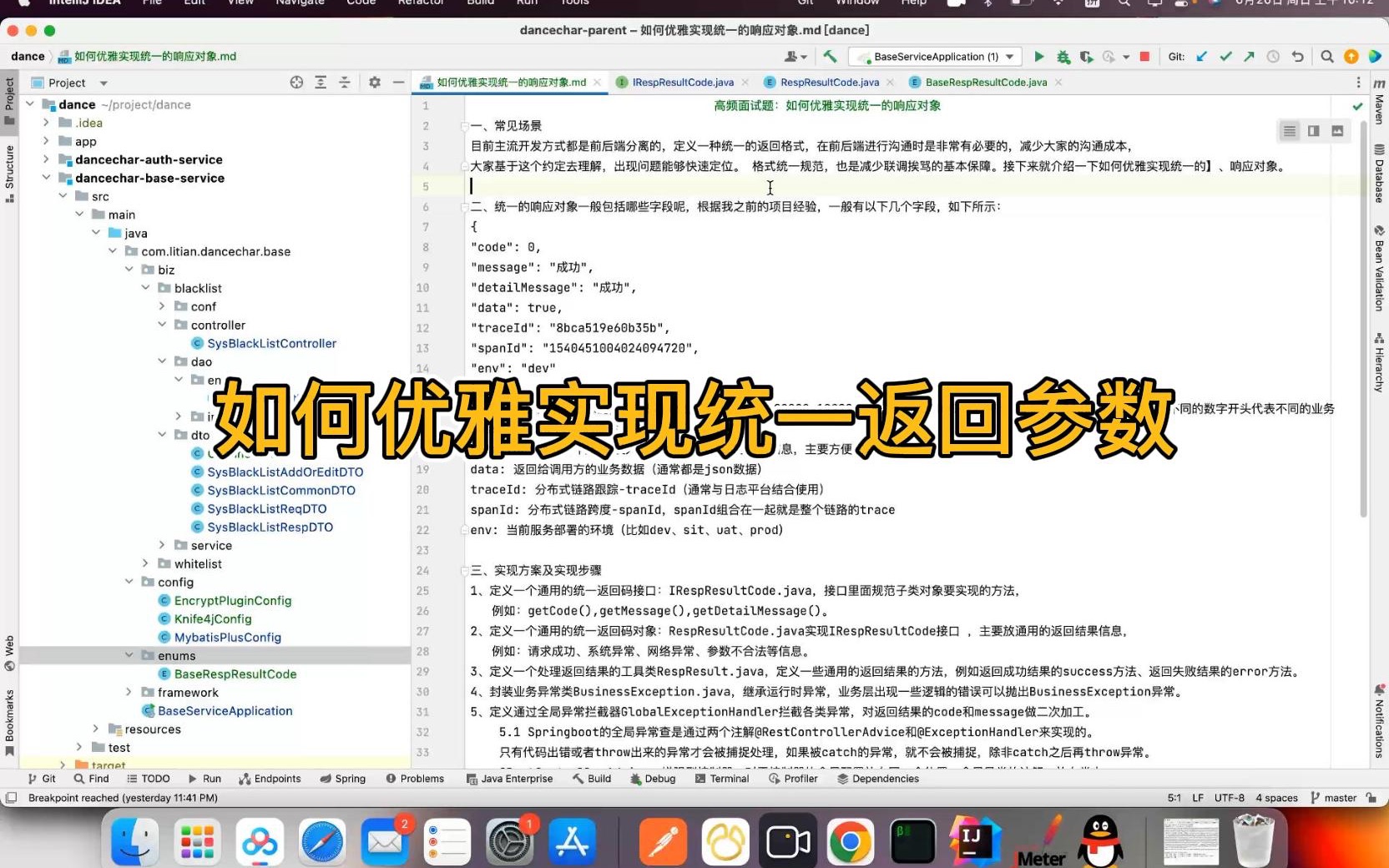Select opened file target icon in Project panel

296,83
